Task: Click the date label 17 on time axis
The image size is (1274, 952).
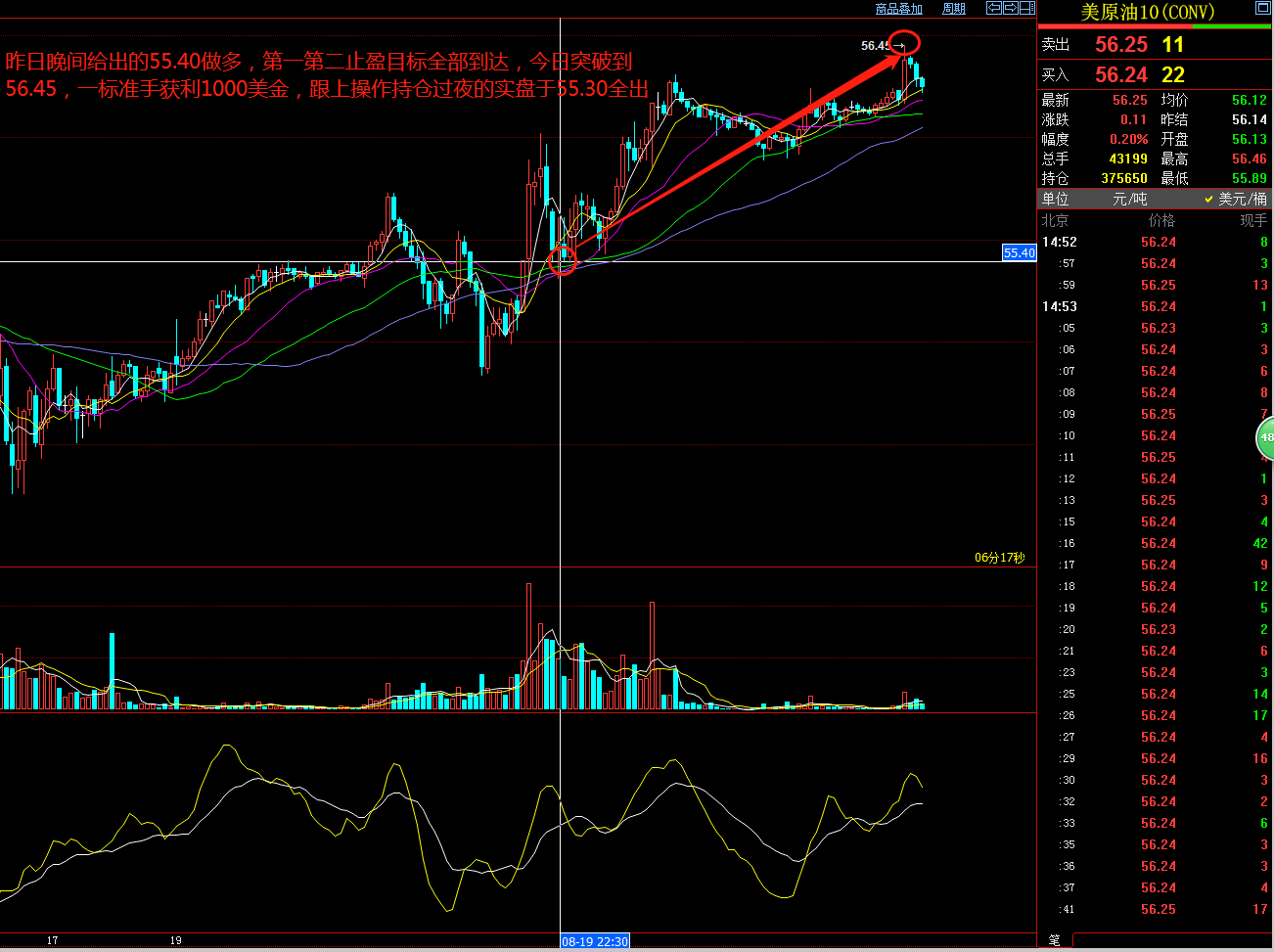Action: [x=52, y=940]
